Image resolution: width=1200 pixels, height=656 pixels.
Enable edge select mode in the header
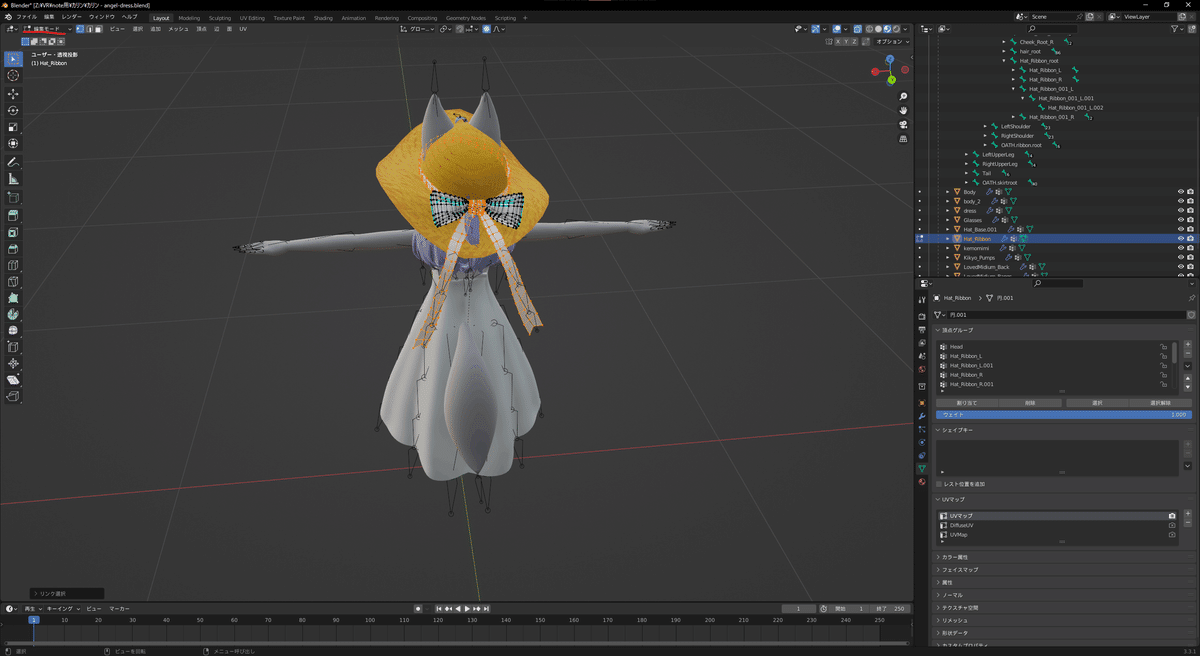pyautogui.click(x=89, y=29)
